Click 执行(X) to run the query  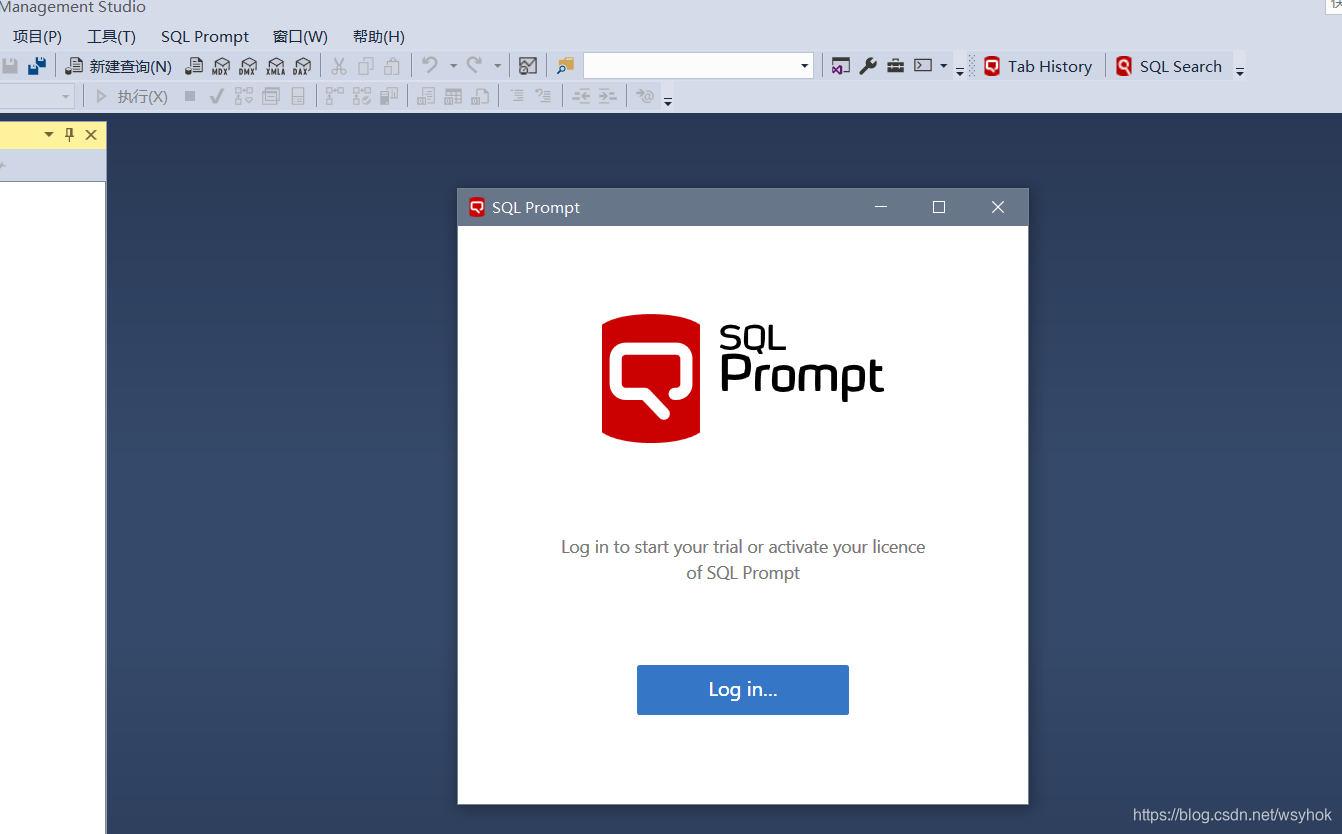click(x=140, y=96)
